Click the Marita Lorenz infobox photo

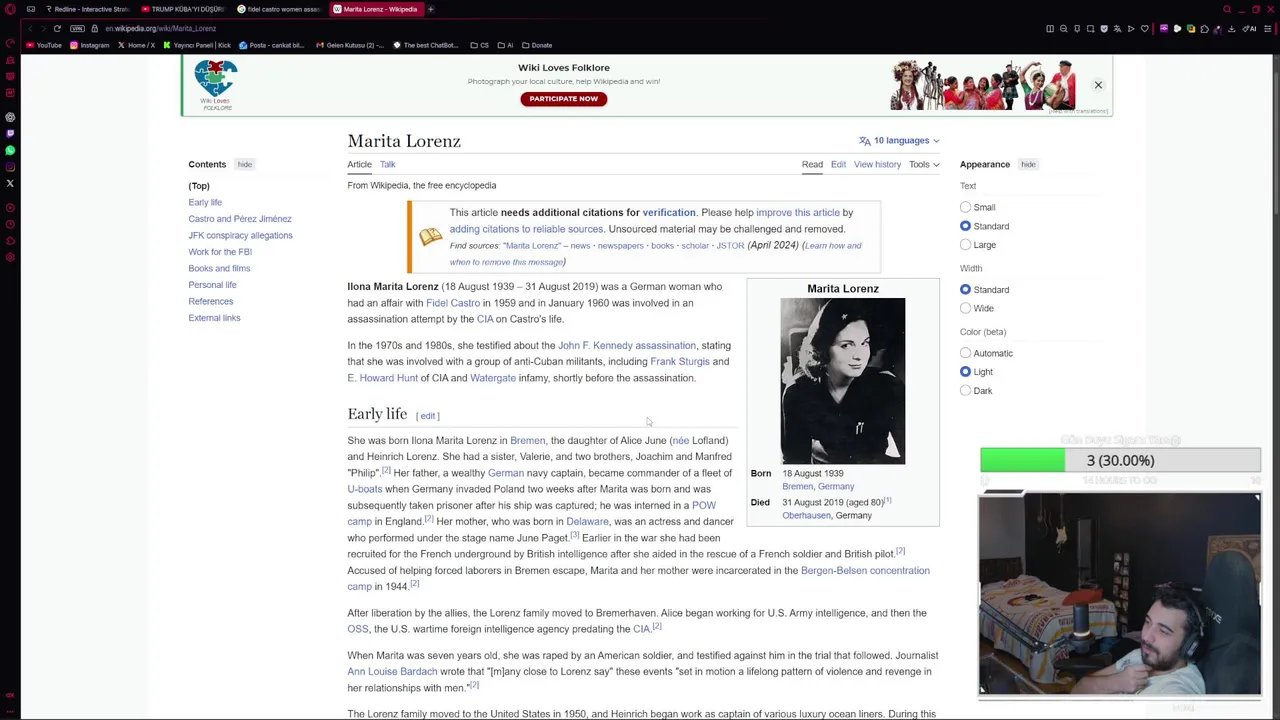coord(842,381)
